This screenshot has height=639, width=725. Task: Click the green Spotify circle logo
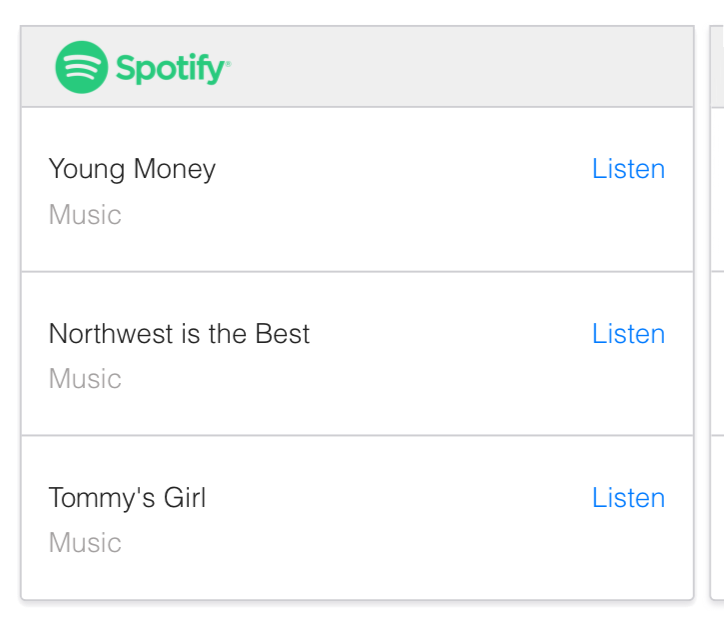81,67
